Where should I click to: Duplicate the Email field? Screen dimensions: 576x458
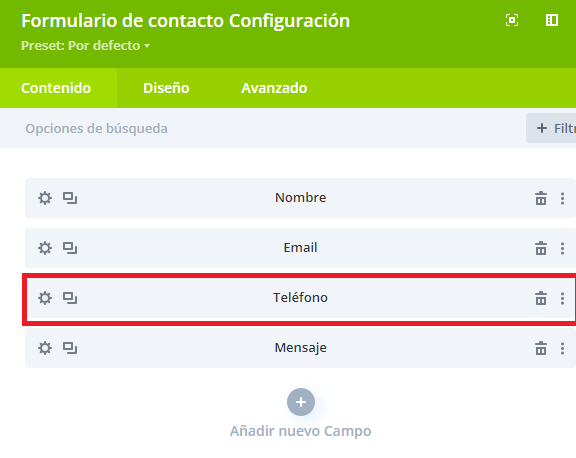pyautogui.click(x=70, y=248)
